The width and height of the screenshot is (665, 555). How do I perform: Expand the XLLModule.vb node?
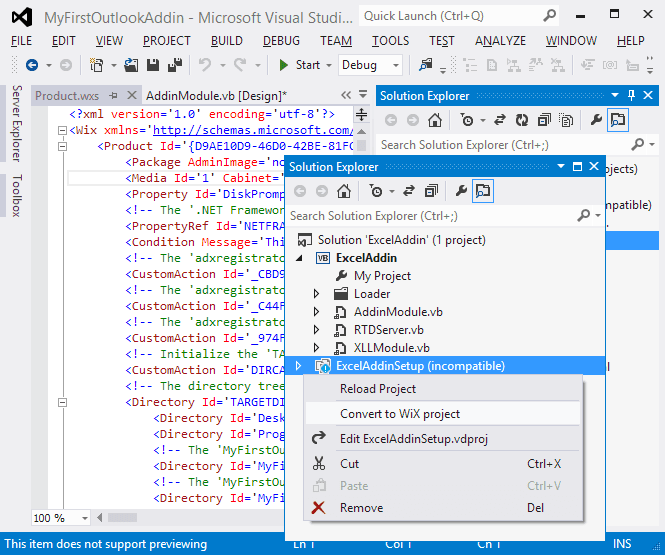[x=316, y=348]
